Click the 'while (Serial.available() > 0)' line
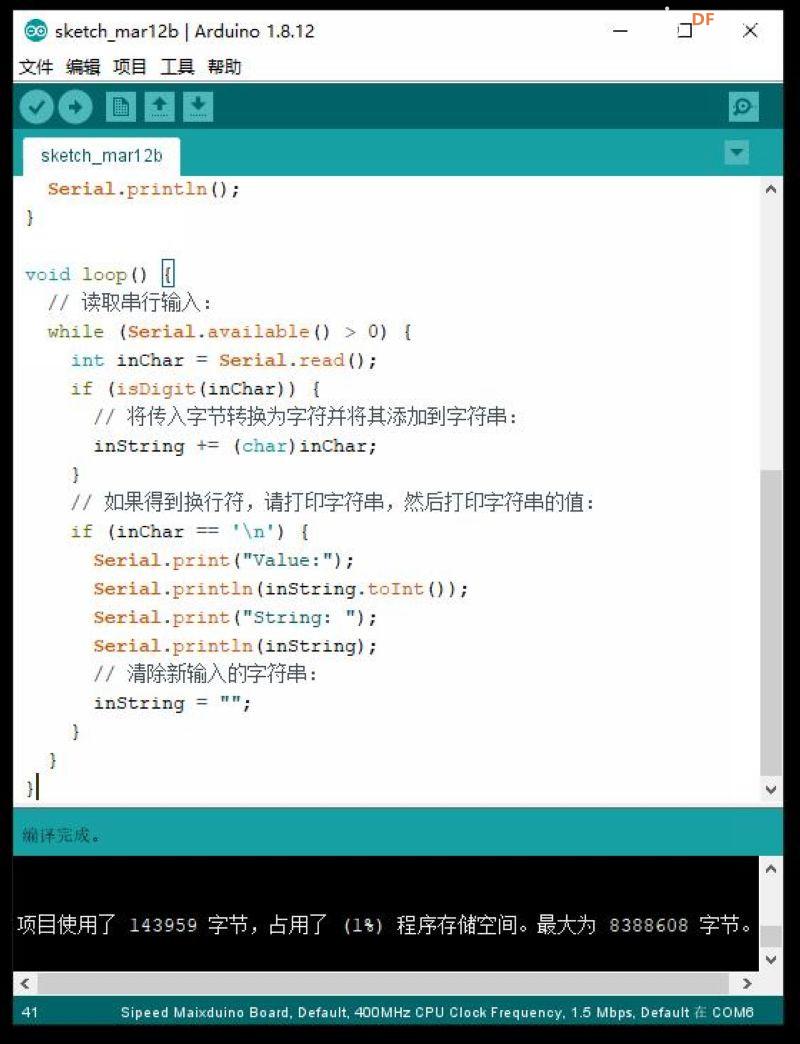Screen dimensions: 800x1044 (230, 332)
